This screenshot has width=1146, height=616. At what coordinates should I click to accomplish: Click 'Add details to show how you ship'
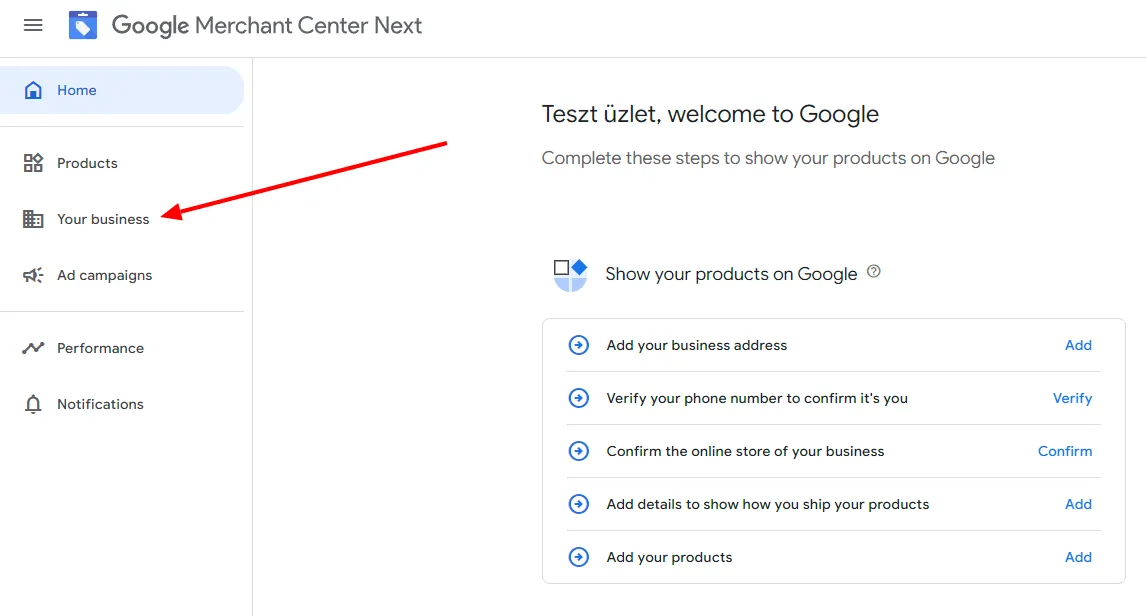[x=767, y=504]
